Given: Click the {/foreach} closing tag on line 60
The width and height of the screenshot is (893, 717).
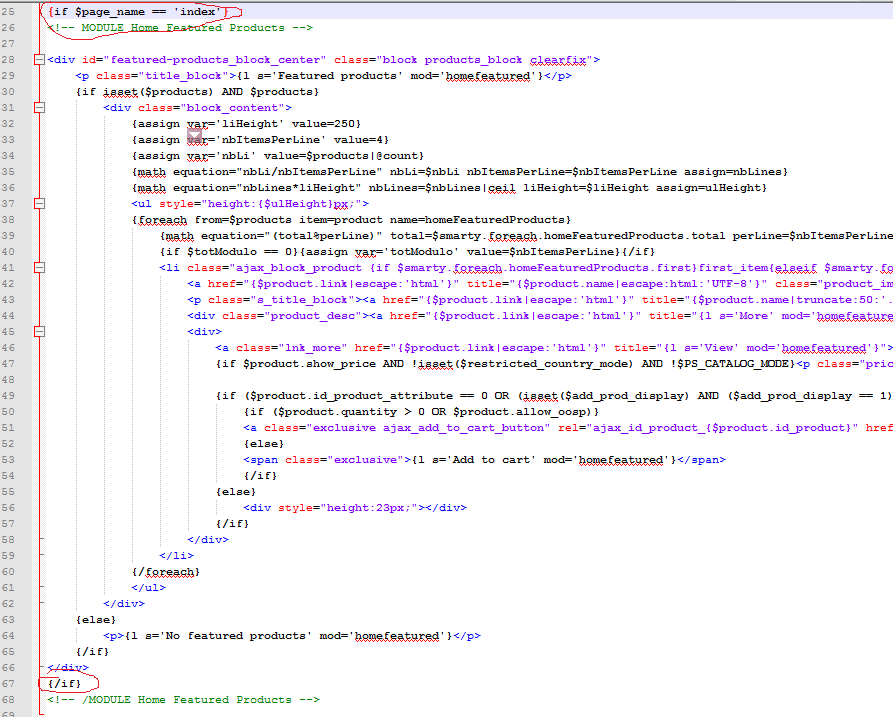Looking at the screenshot, I should tap(166, 571).
